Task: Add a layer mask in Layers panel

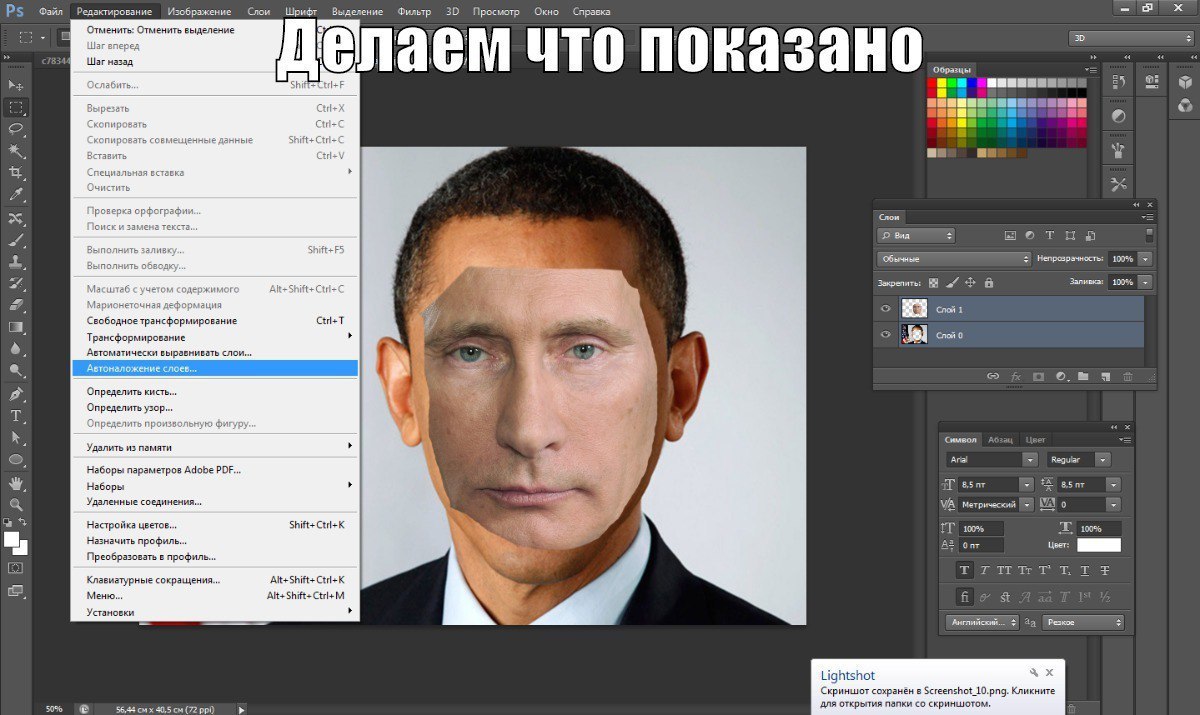Action: coord(1038,376)
